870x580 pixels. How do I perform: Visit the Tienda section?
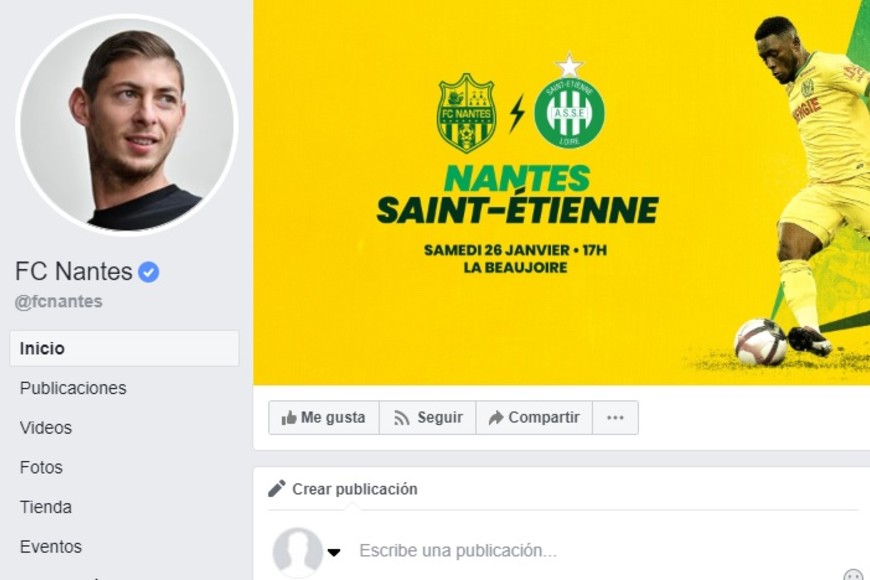[x=46, y=507]
